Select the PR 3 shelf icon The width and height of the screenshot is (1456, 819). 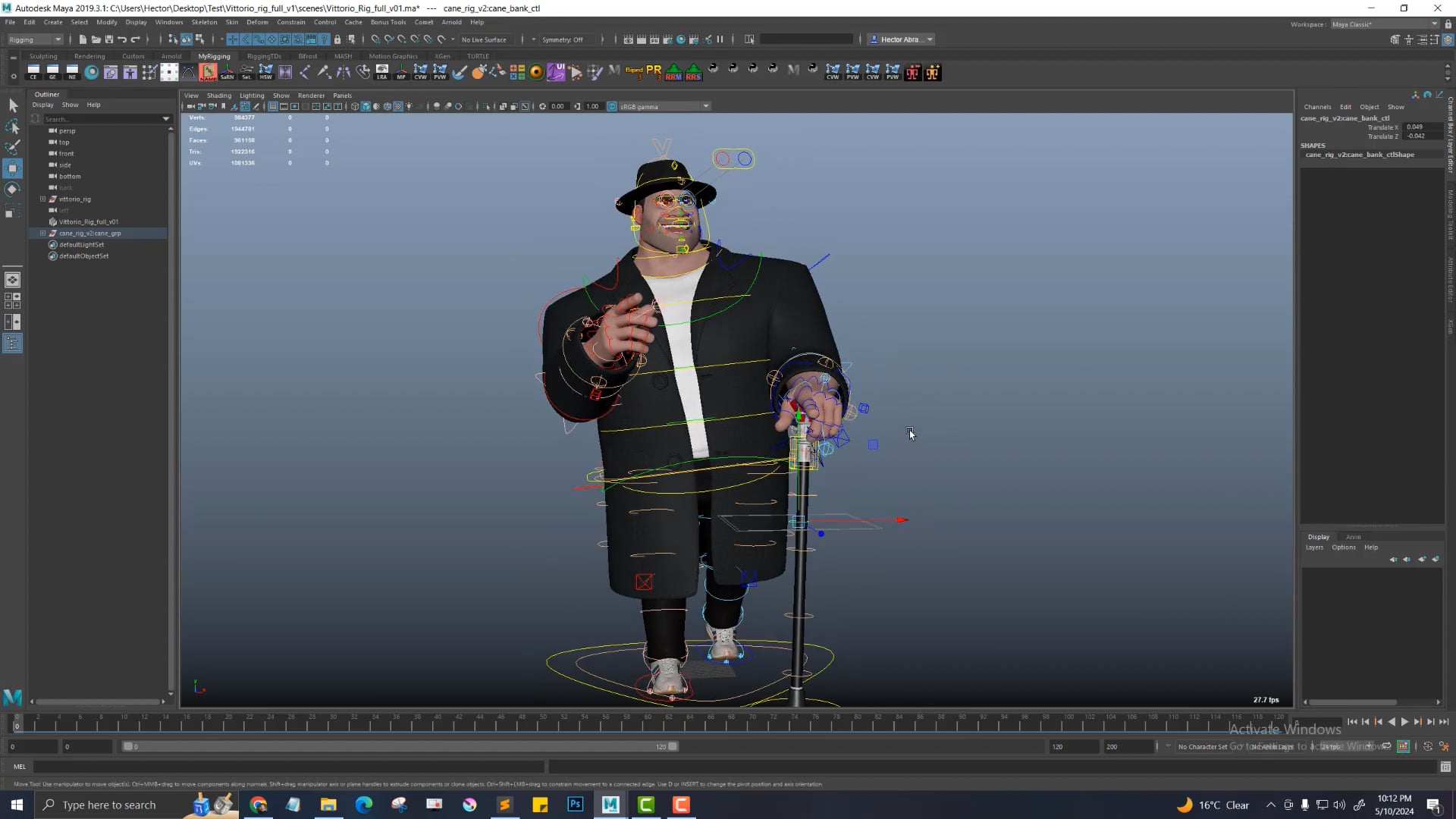tap(653, 72)
